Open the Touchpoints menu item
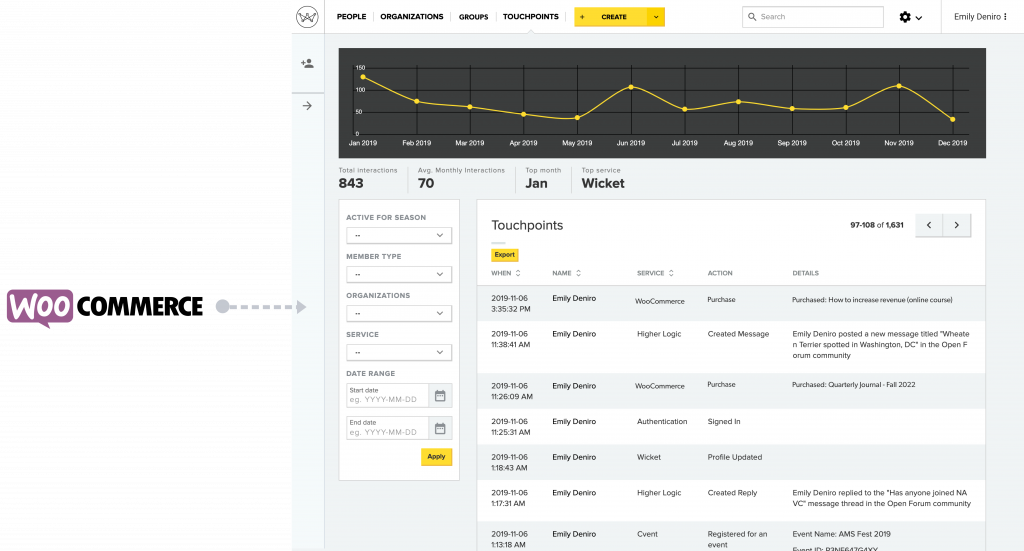 pyautogui.click(x=530, y=17)
